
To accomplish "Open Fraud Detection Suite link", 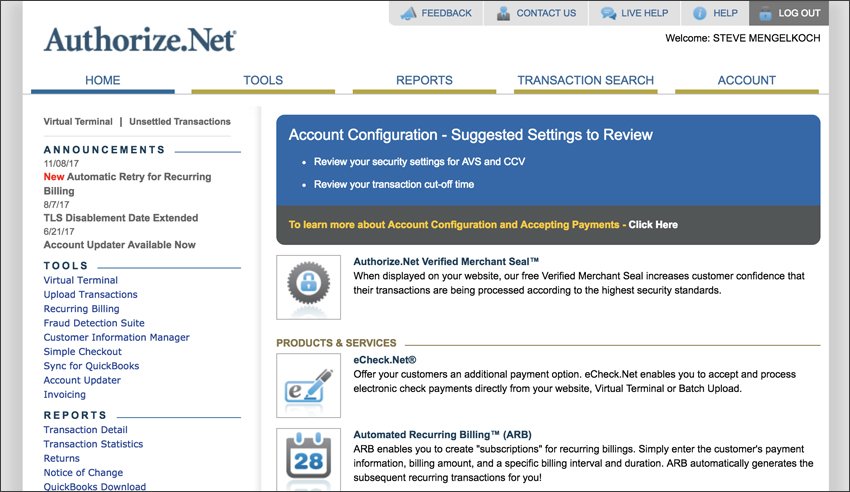I will point(94,323).
